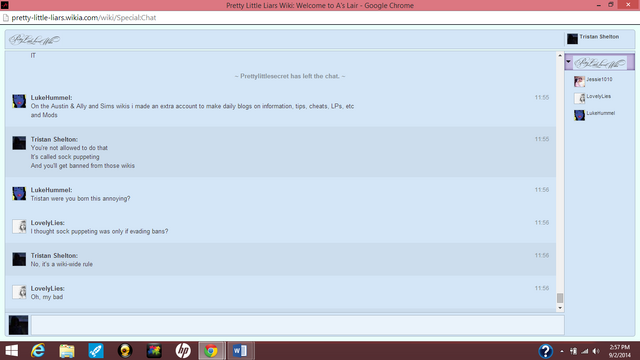The height and width of the screenshot is (360, 640).
Task: Click 'LovelyLies:' name above 'Oh, my bad'
Action: coord(47,288)
